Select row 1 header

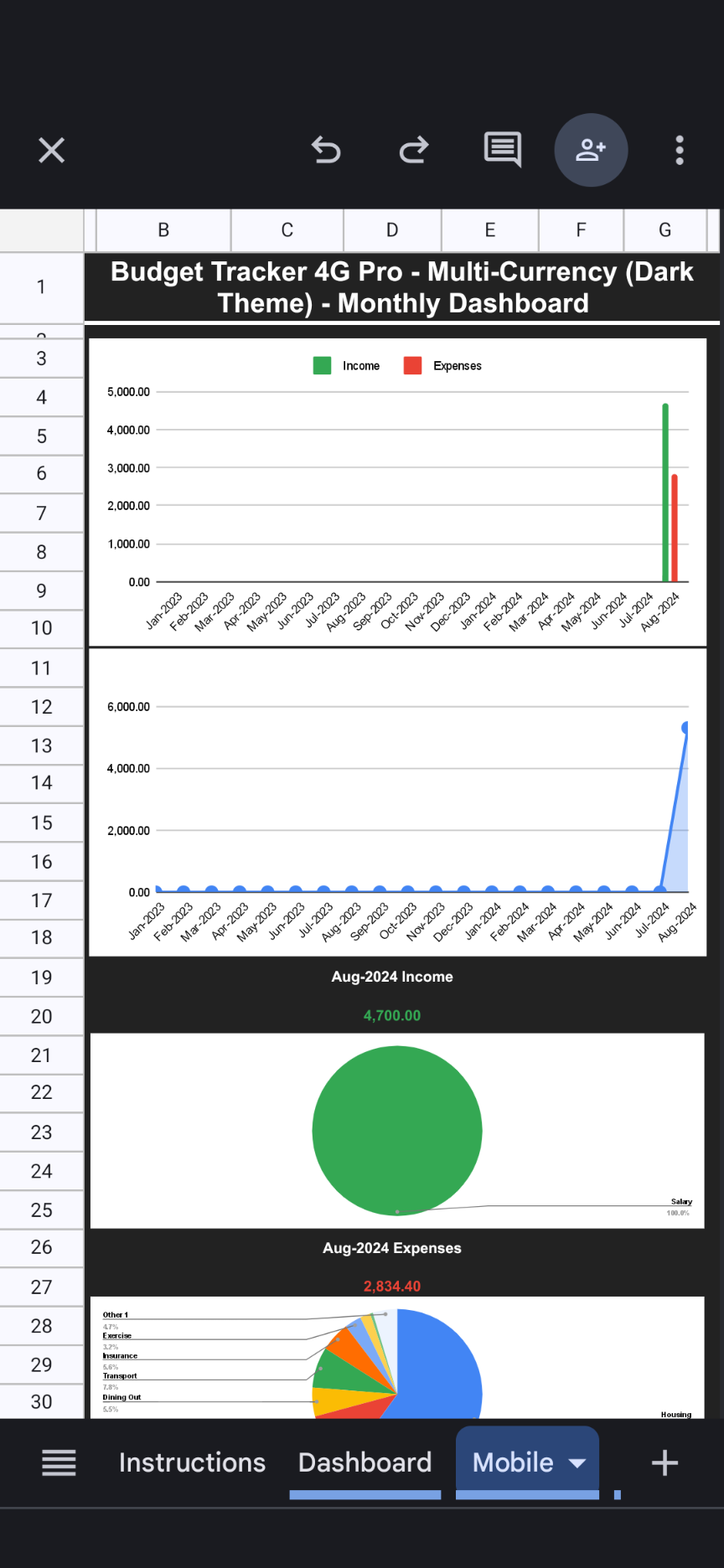(x=42, y=287)
